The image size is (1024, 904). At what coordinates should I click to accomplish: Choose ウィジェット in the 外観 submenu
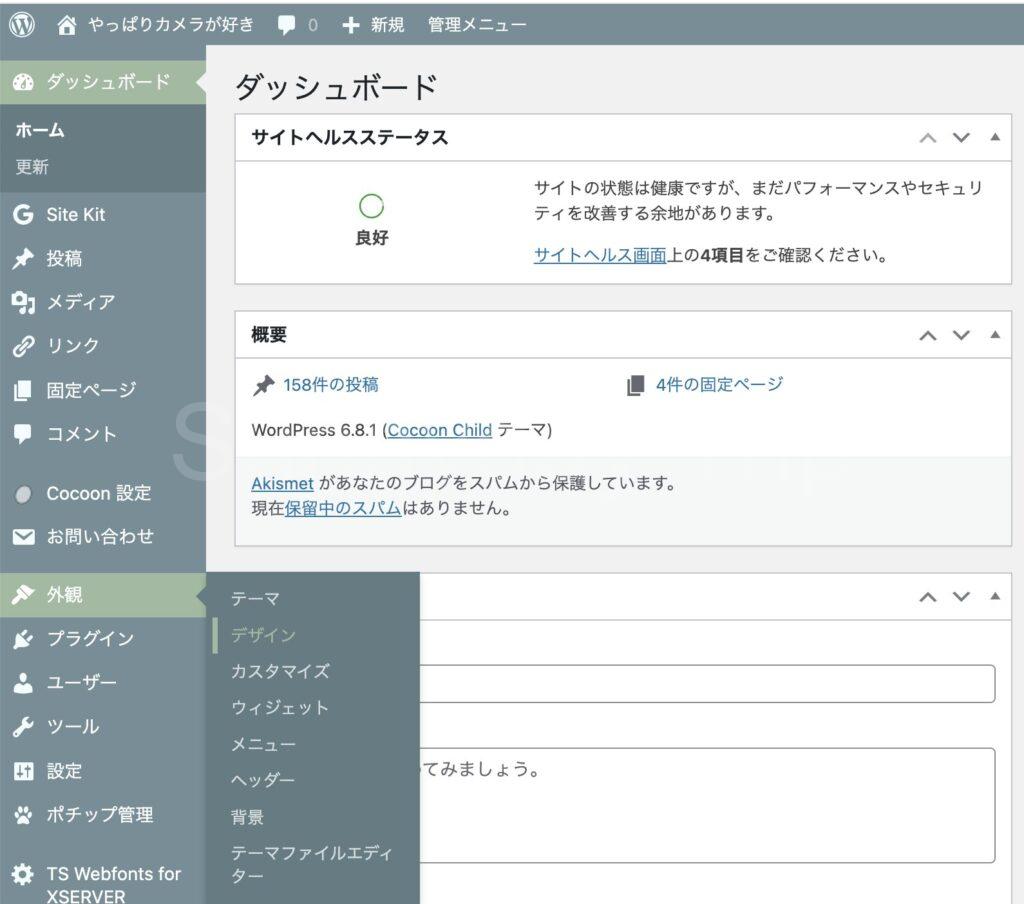pyautogui.click(x=280, y=708)
